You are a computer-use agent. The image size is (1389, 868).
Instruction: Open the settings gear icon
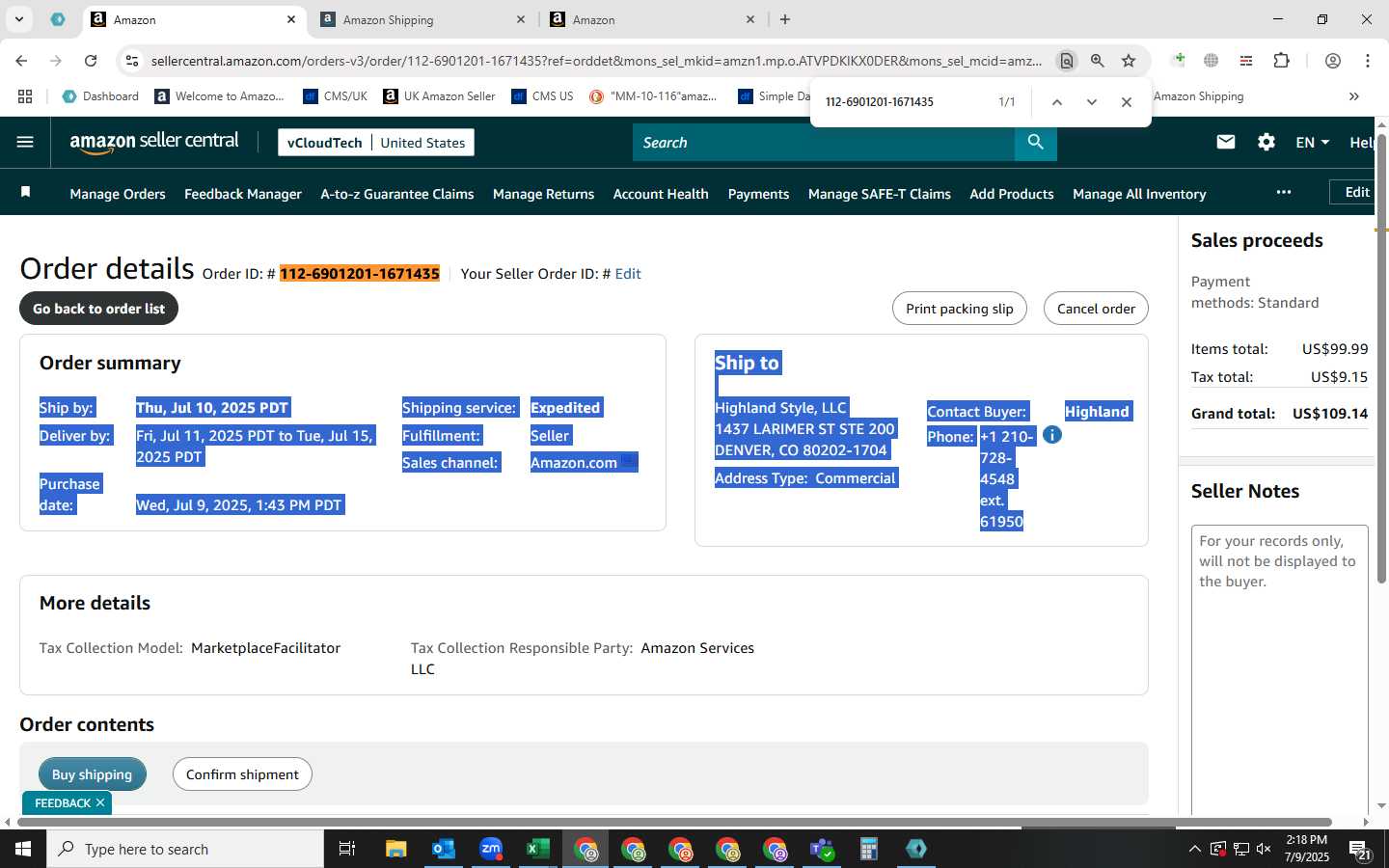(x=1266, y=142)
